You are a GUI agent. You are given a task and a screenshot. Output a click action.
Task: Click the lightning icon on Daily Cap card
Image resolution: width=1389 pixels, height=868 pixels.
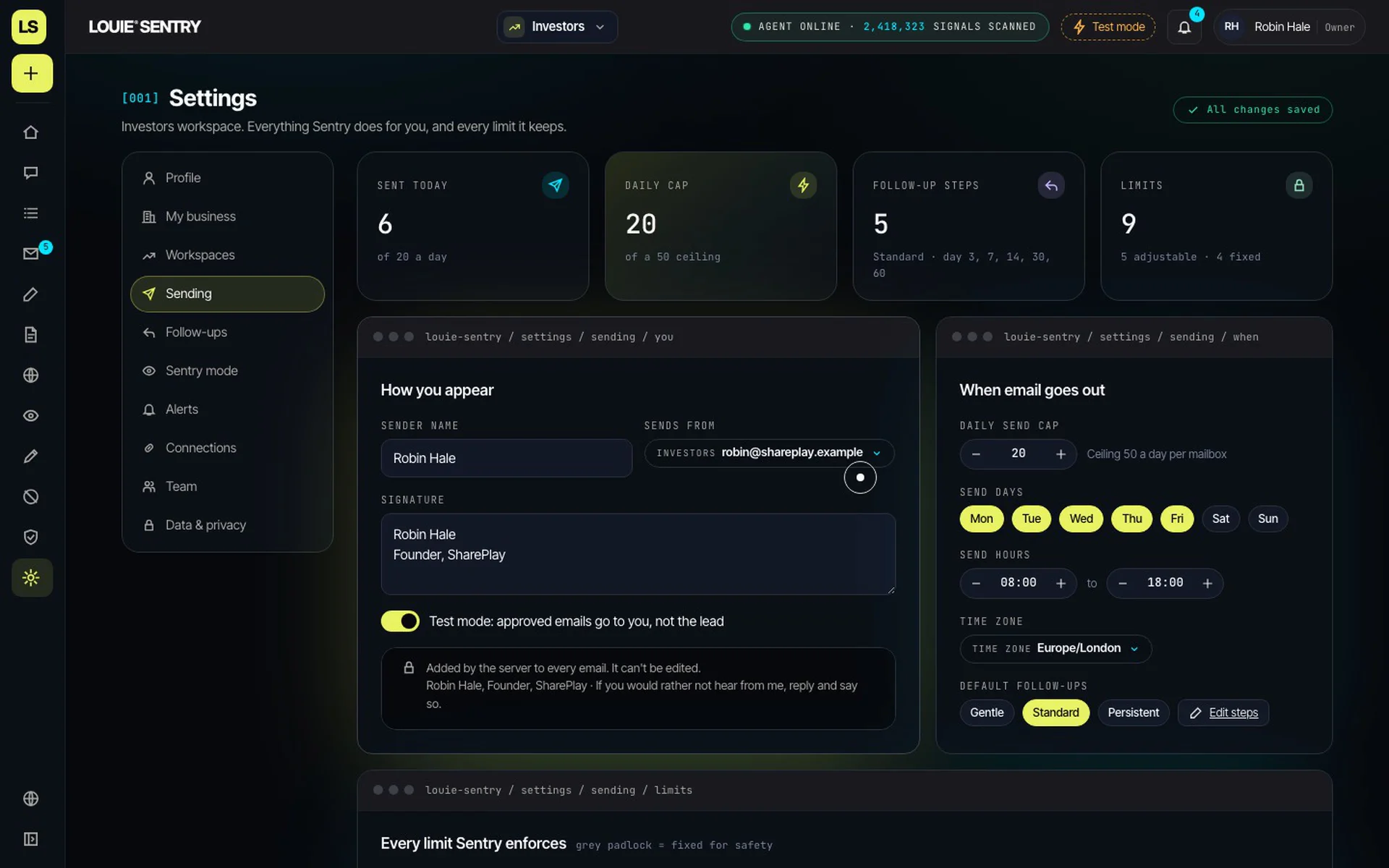pos(803,185)
